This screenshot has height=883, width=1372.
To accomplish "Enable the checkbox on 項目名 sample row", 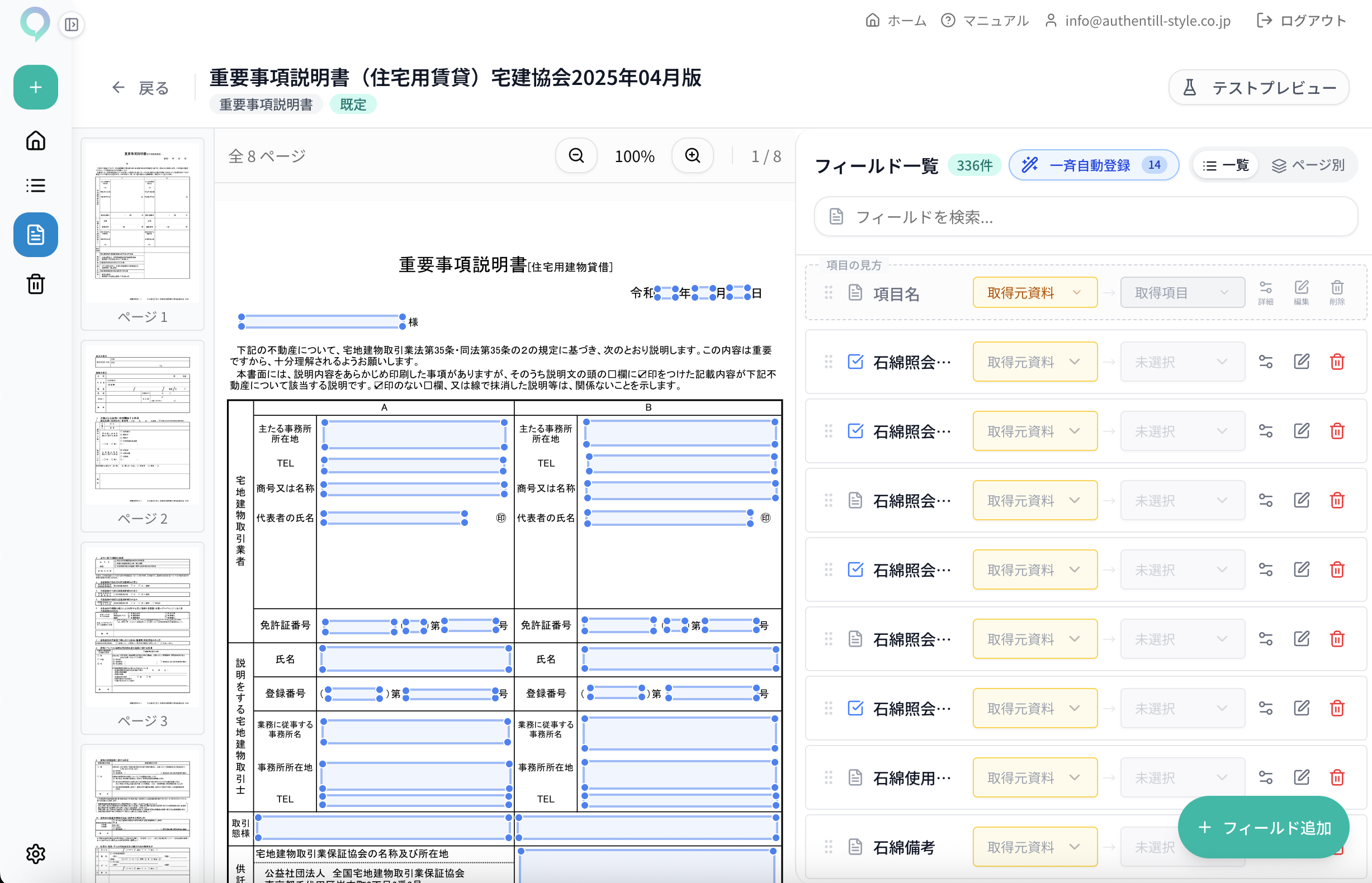I will (x=855, y=292).
